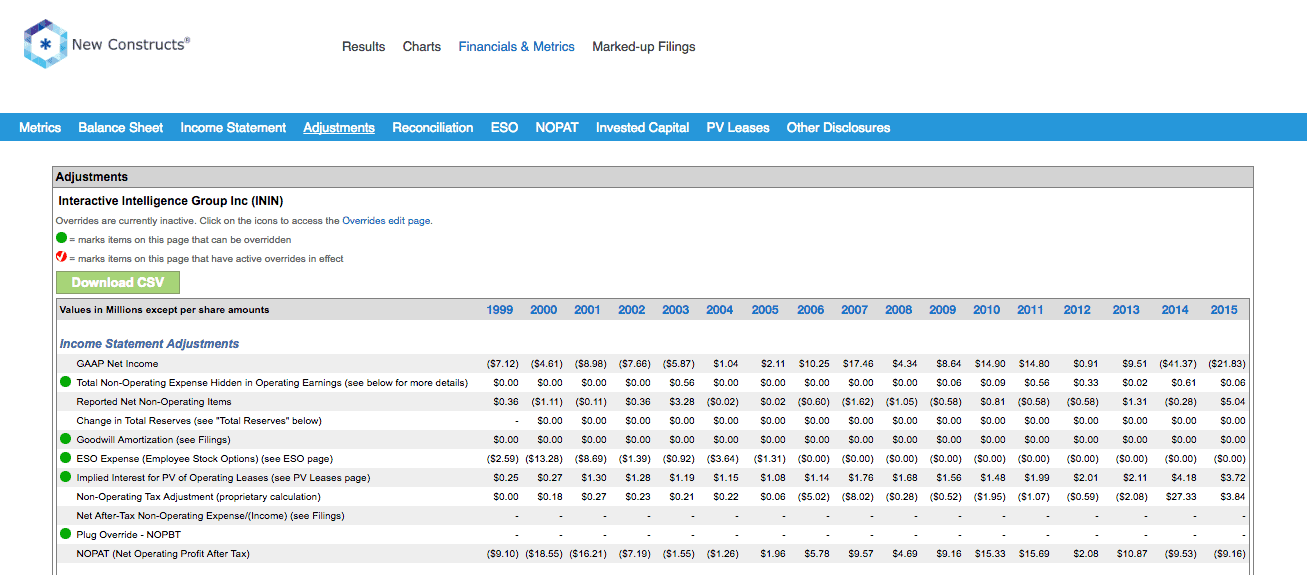1307x575 pixels.
Task: Select the Adjustments tab
Action: 339,127
